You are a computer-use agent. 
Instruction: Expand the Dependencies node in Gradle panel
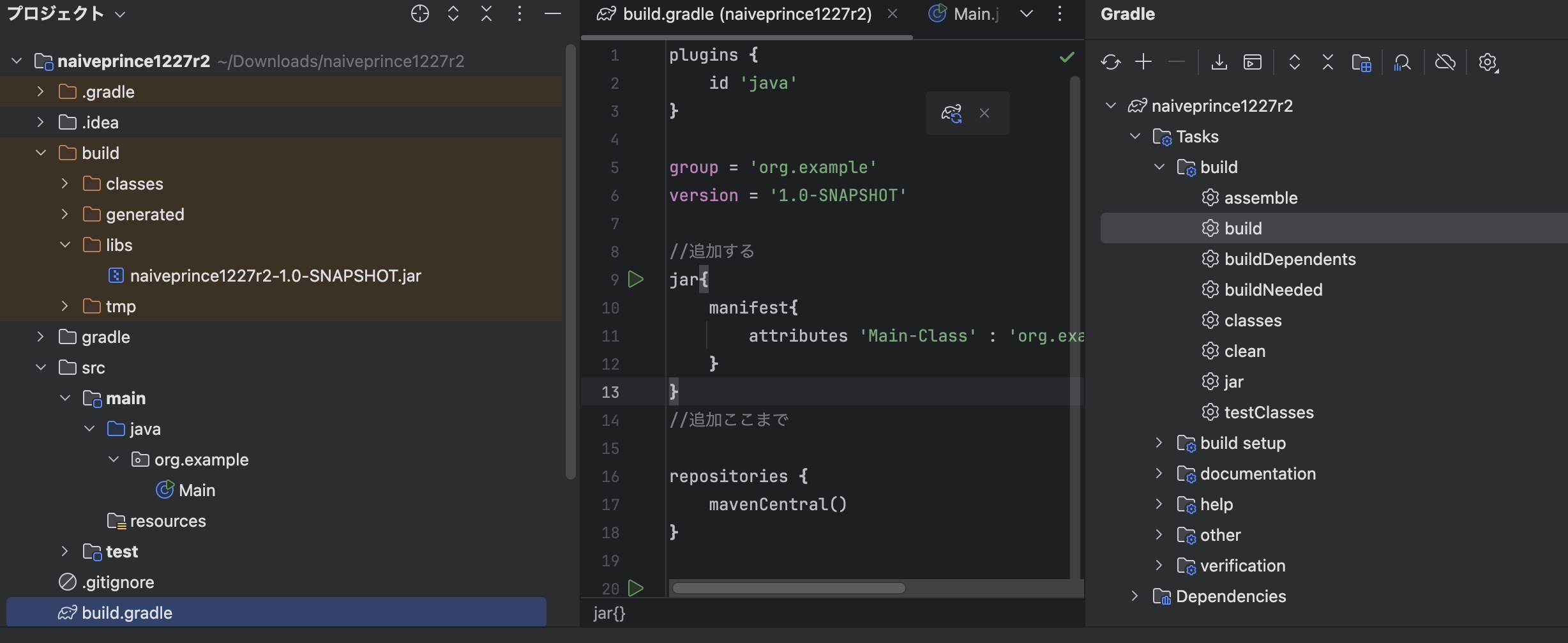1135,596
